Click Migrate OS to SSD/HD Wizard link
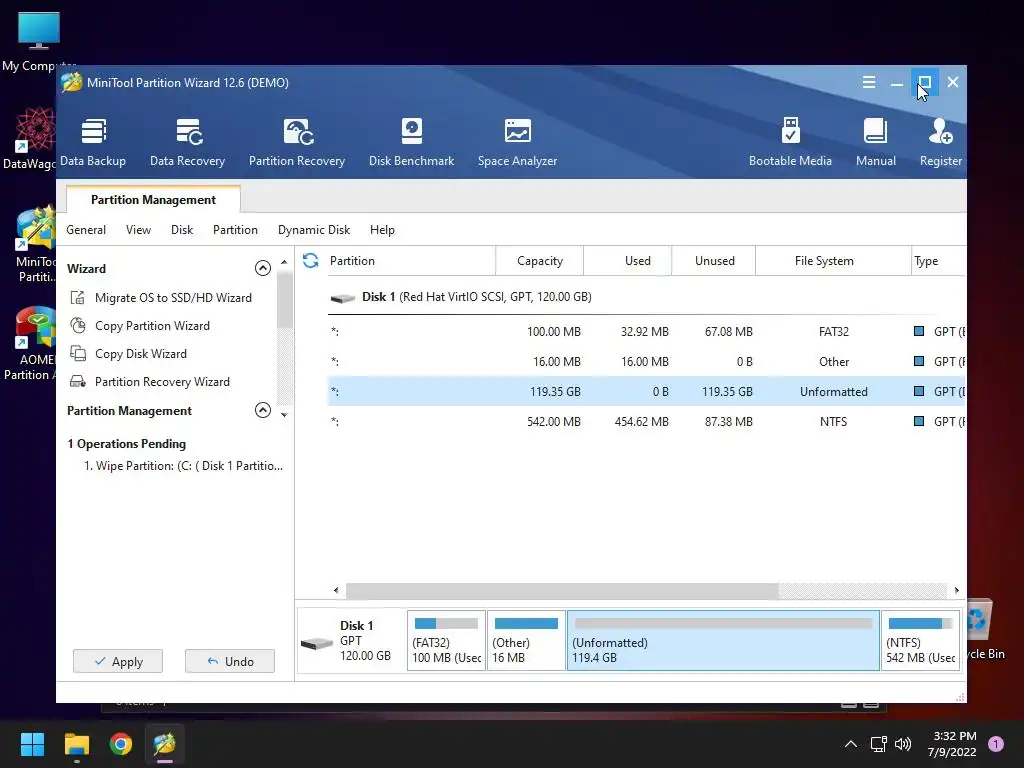Screen dimensions: 1024x768 coord(173,298)
